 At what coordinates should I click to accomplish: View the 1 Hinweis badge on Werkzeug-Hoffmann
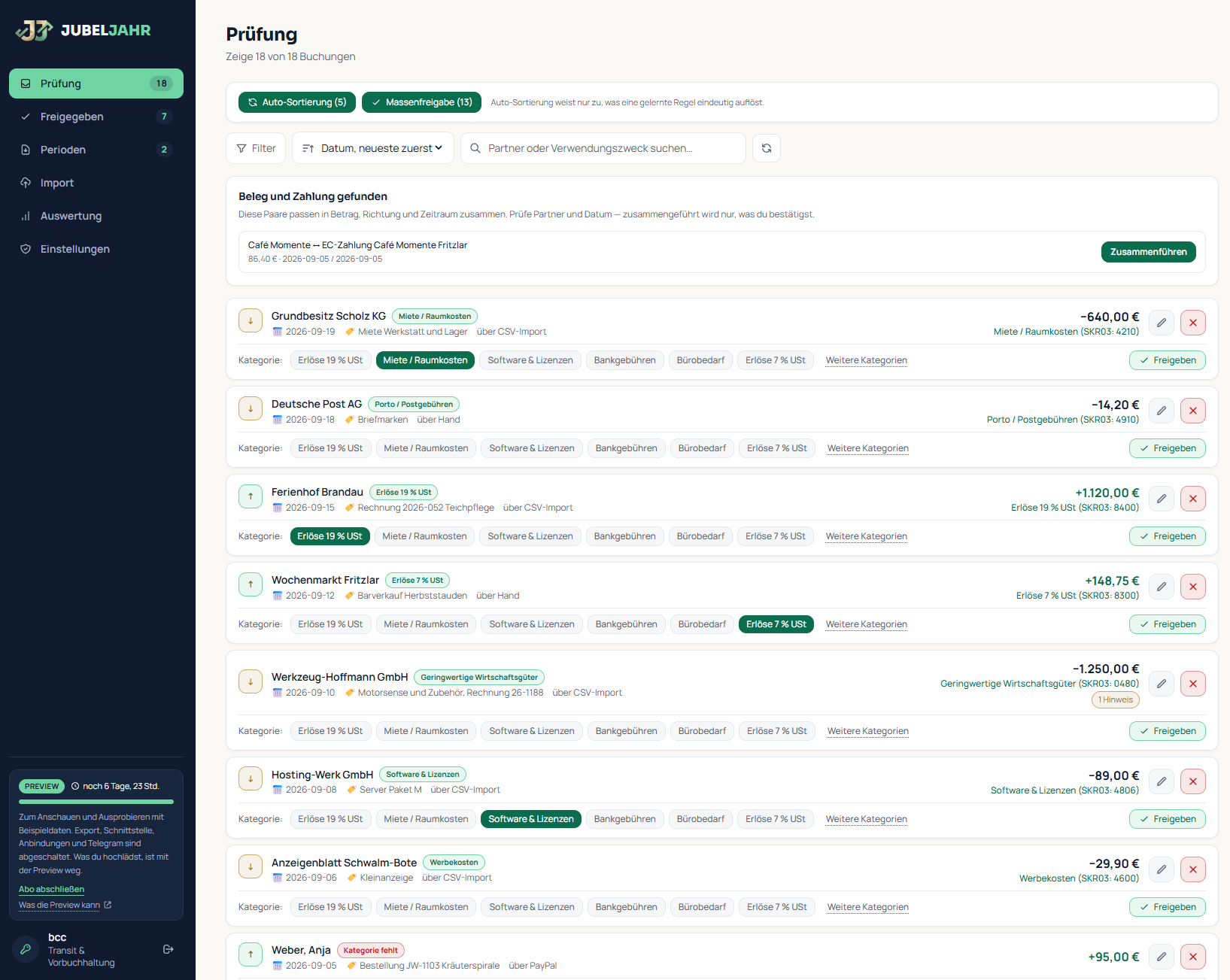pyautogui.click(x=1116, y=700)
